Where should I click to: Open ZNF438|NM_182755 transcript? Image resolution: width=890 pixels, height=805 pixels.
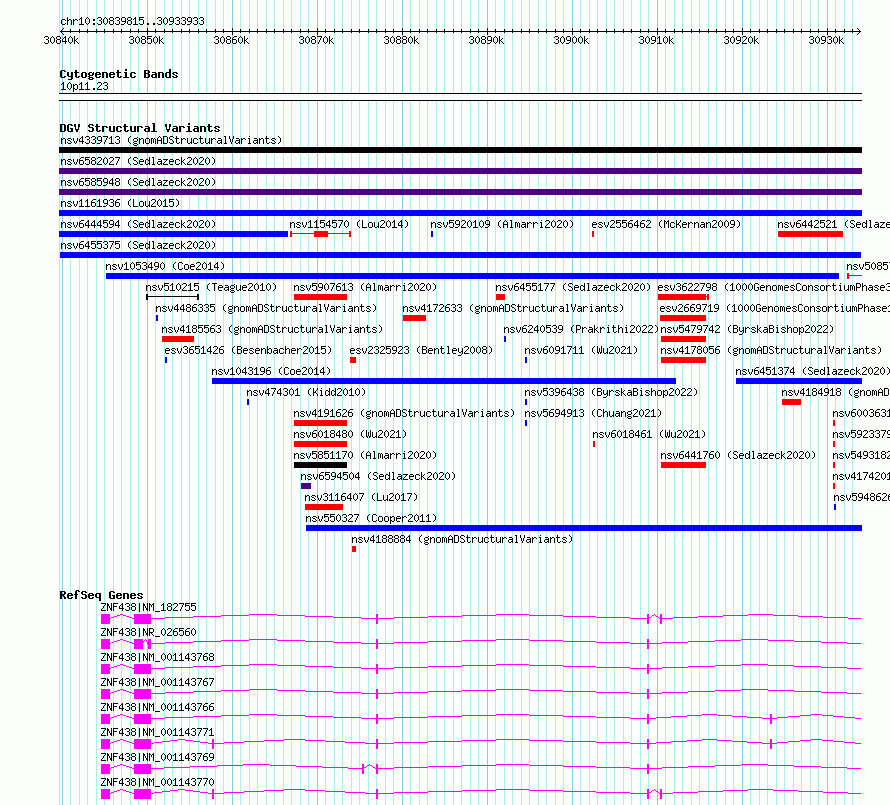coord(149,607)
